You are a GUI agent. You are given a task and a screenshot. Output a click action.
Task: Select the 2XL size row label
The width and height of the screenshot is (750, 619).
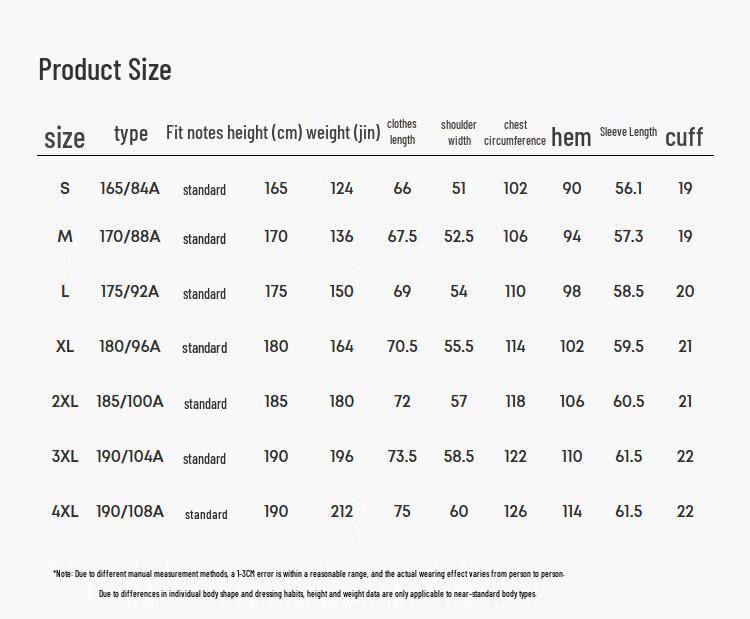[65, 401]
